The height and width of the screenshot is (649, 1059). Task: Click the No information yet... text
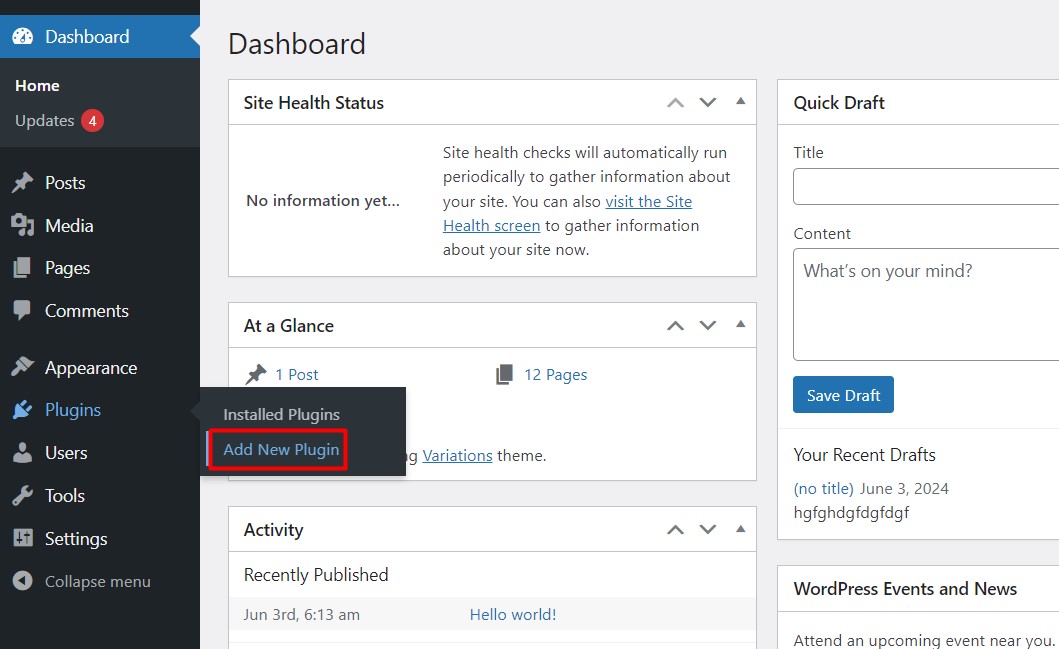323,201
